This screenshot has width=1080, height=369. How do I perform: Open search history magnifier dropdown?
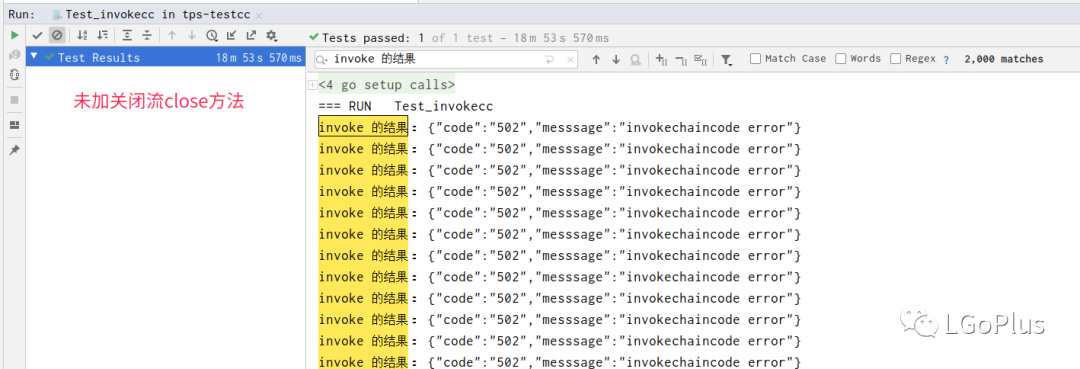coord(322,60)
